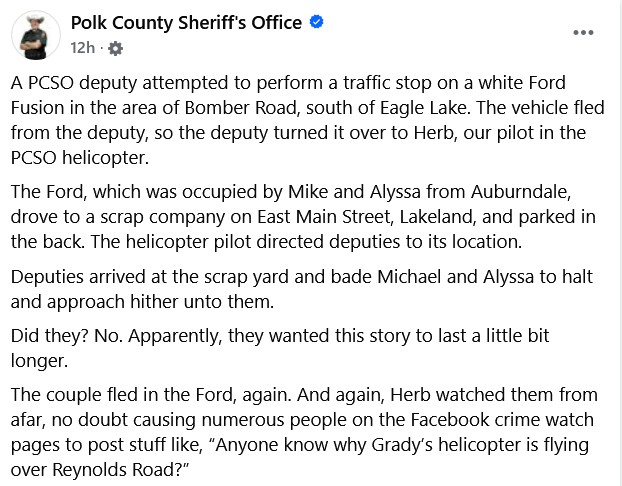Click the word "Auburndale" in the post

coord(520,192)
